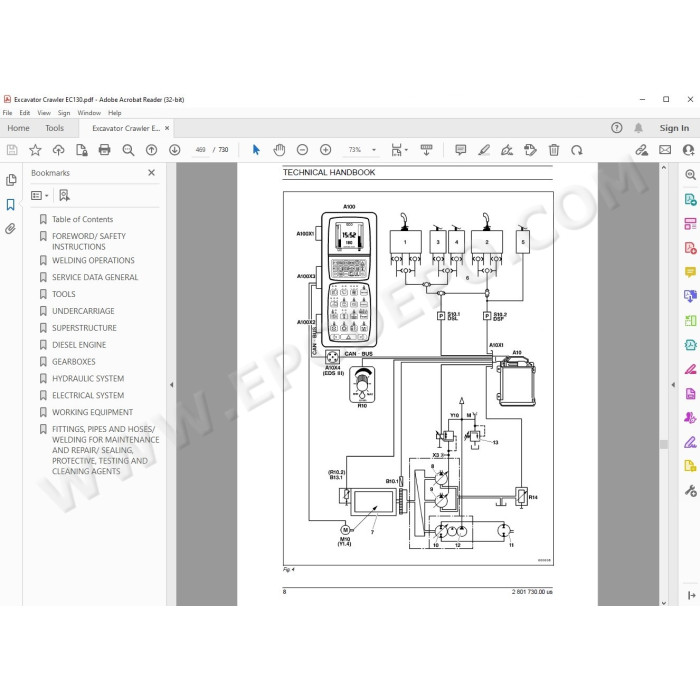Open the fit page options dropdown
Image resolution: width=700 pixels, height=700 pixels.
pyautogui.click(x=399, y=150)
